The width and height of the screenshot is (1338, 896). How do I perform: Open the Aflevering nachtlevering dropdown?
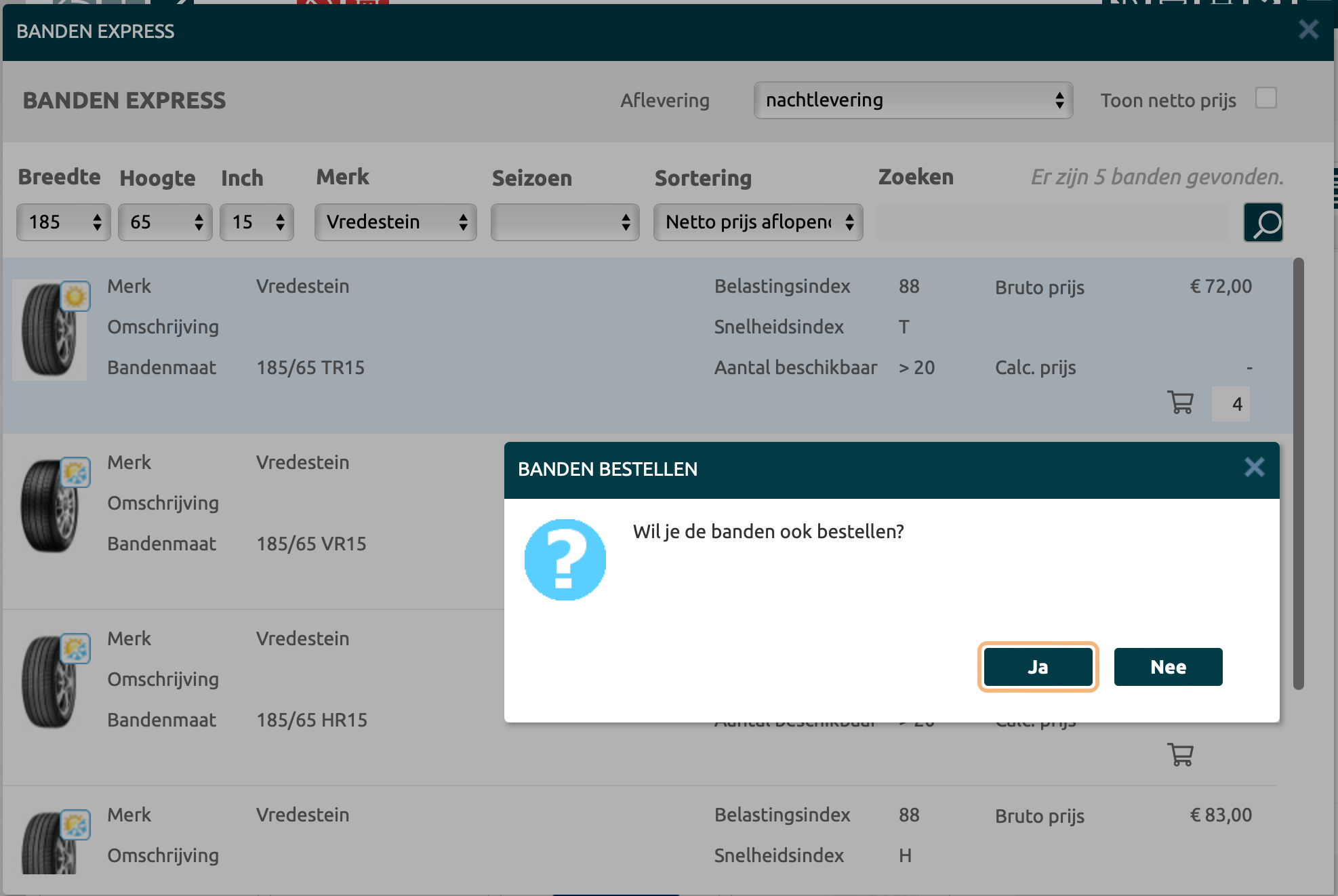click(912, 100)
